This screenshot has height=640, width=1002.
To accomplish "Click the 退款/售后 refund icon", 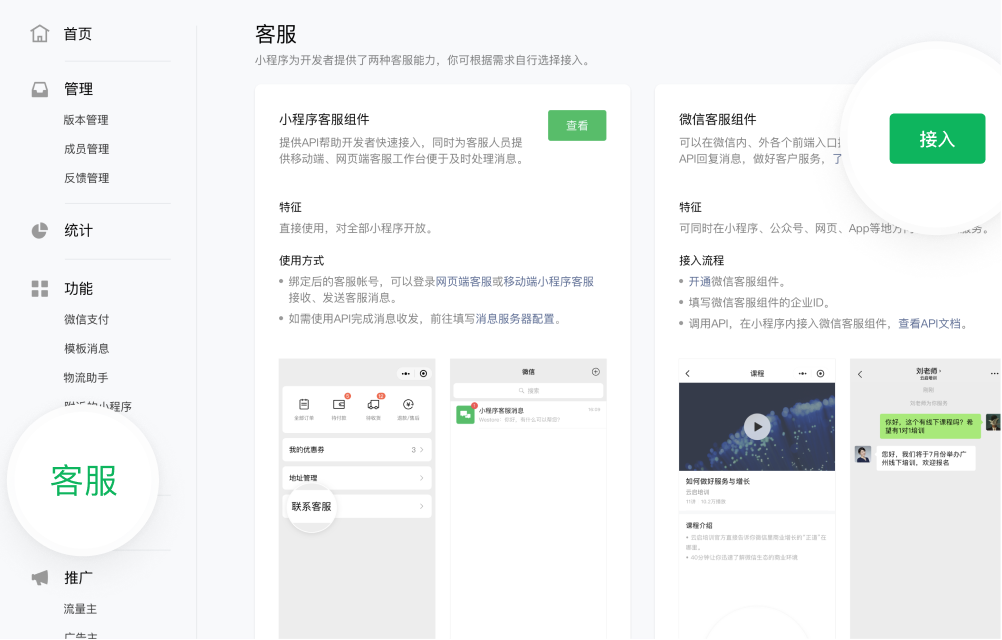I will coord(409,403).
